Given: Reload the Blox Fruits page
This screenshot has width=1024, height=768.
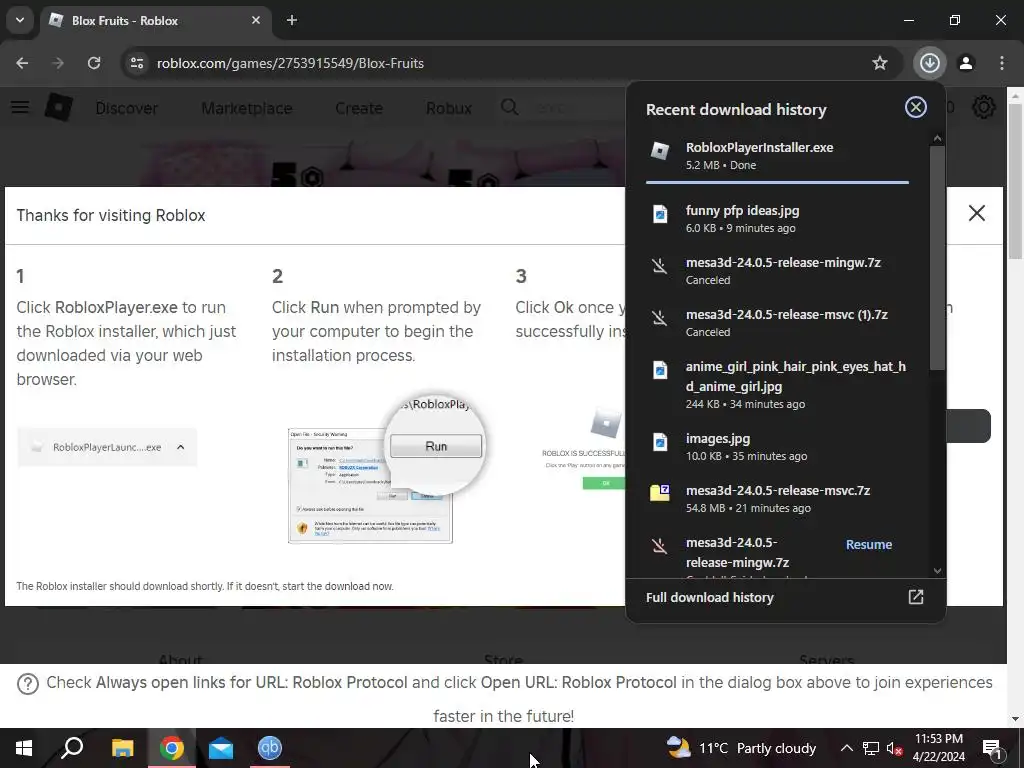Looking at the screenshot, I should point(94,63).
